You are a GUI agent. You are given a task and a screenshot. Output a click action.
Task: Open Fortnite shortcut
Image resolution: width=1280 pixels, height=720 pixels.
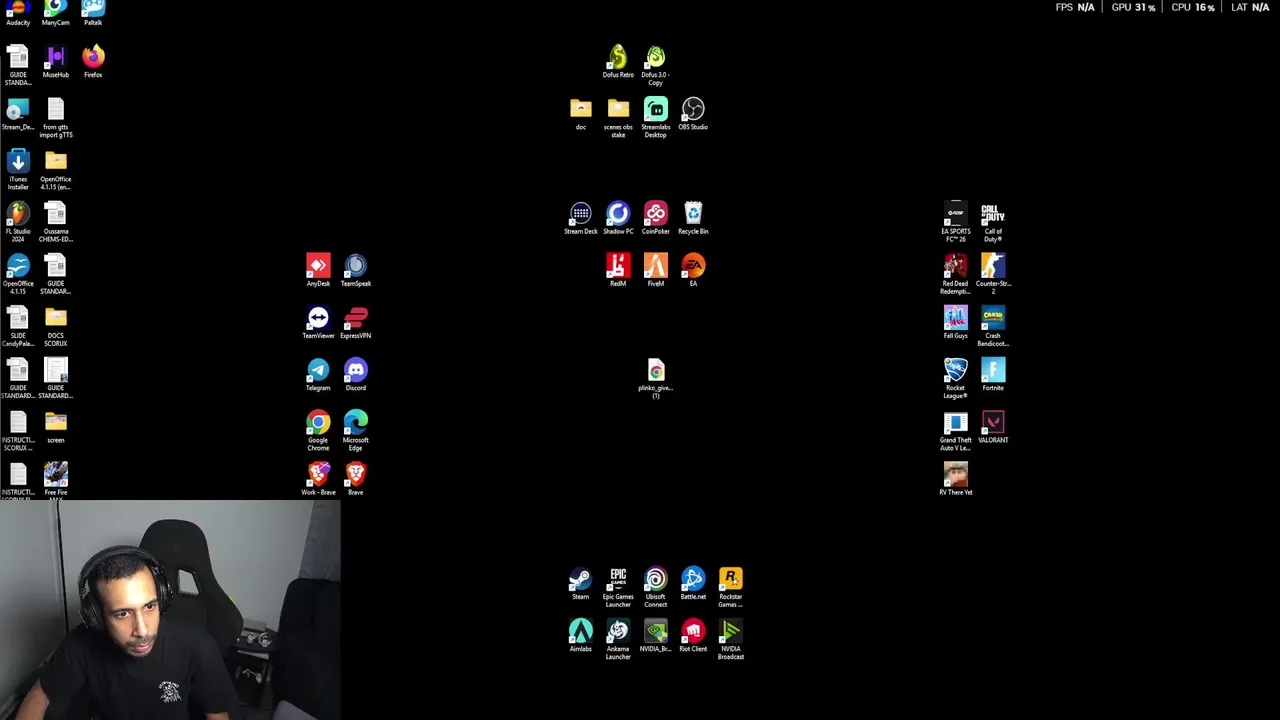pos(993,374)
